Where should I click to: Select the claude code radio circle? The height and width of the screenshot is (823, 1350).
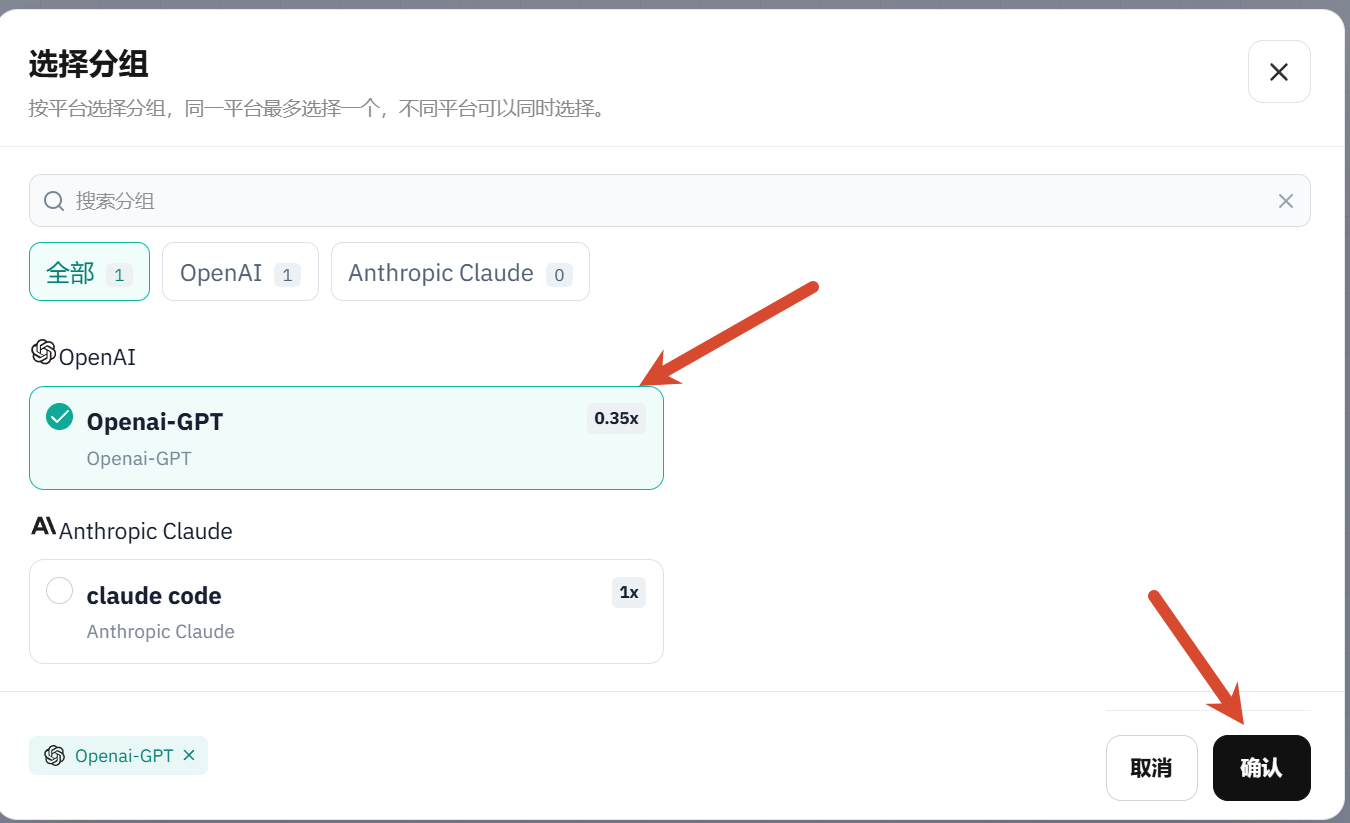(60, 590)
